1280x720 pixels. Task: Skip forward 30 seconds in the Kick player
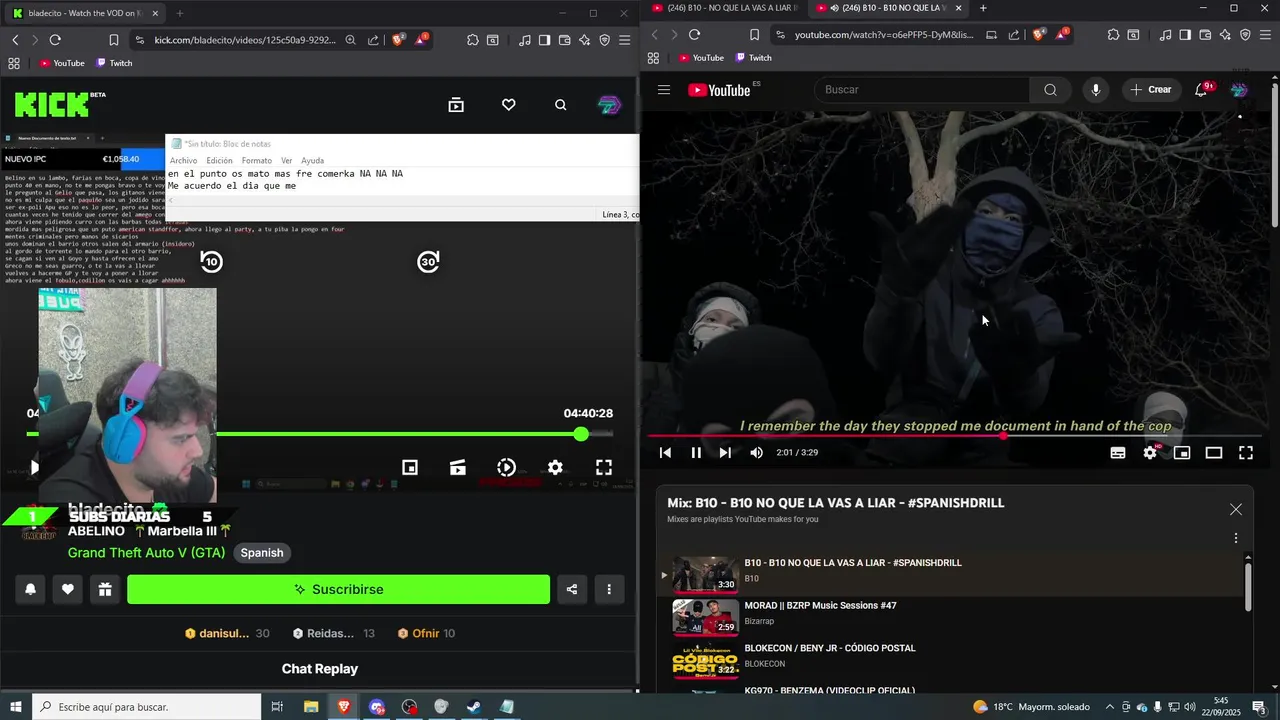coord(428,262)
